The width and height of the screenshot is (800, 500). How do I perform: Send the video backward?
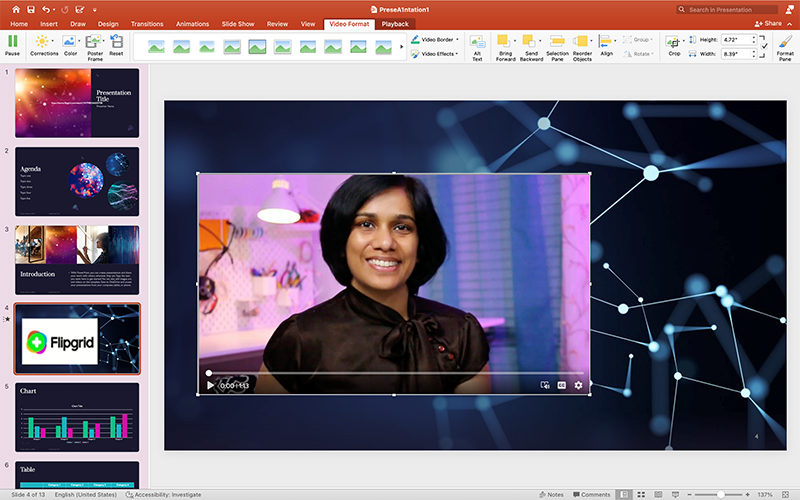pos(530,47)
